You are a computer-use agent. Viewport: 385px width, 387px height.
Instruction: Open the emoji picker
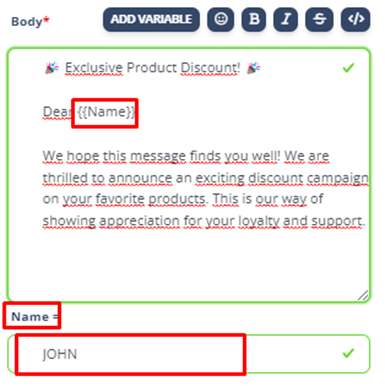(x=221, y=19)
